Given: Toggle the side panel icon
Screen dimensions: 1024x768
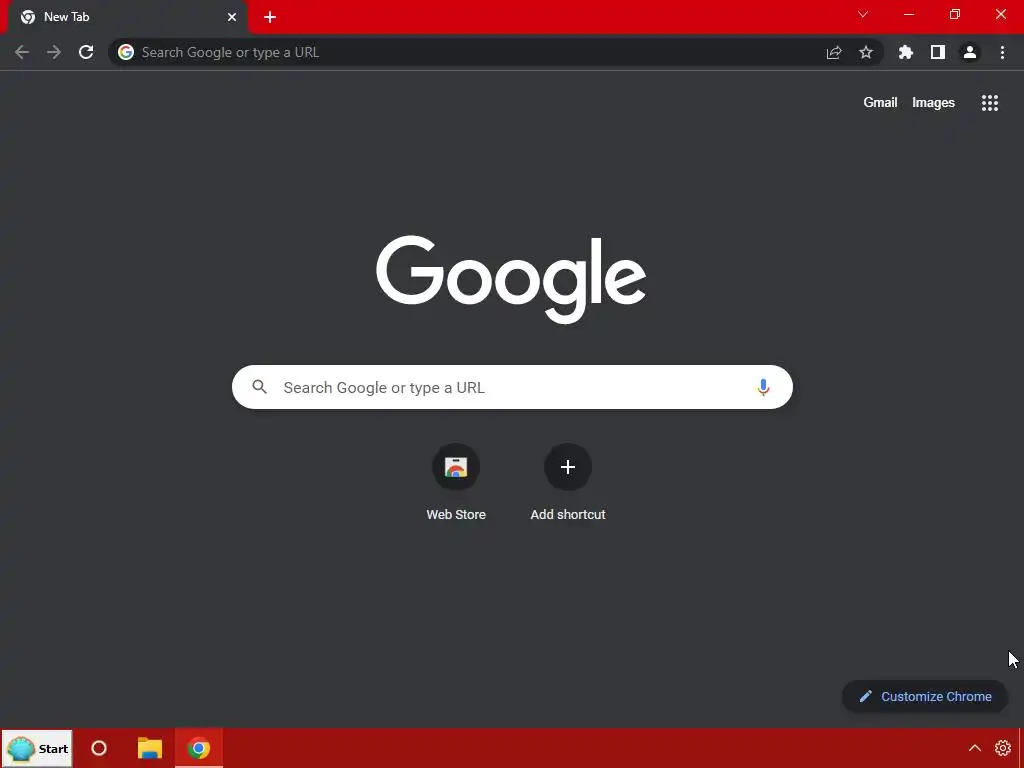Looking at the screenshot, I should [938, 52].
